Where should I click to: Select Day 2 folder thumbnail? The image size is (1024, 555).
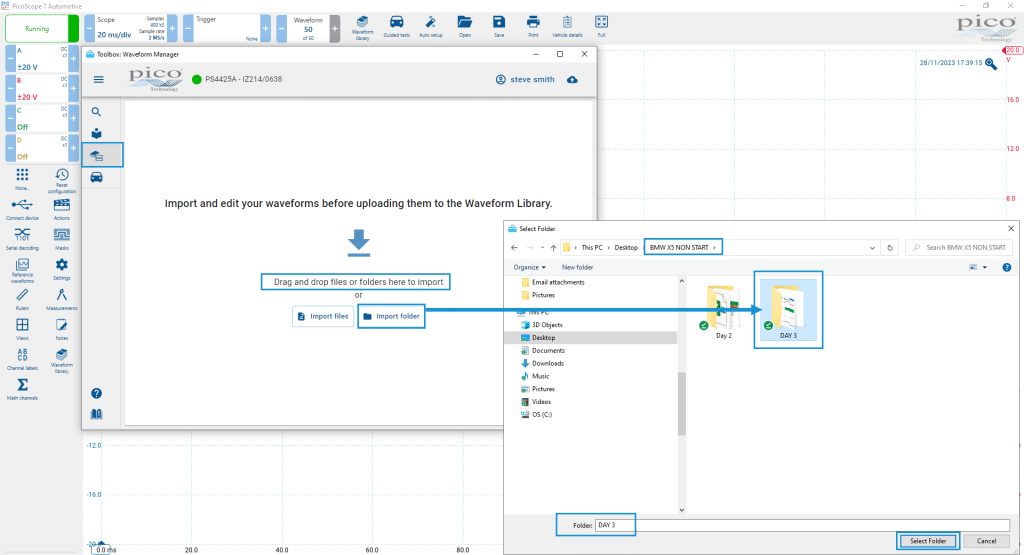pos(723,312)
